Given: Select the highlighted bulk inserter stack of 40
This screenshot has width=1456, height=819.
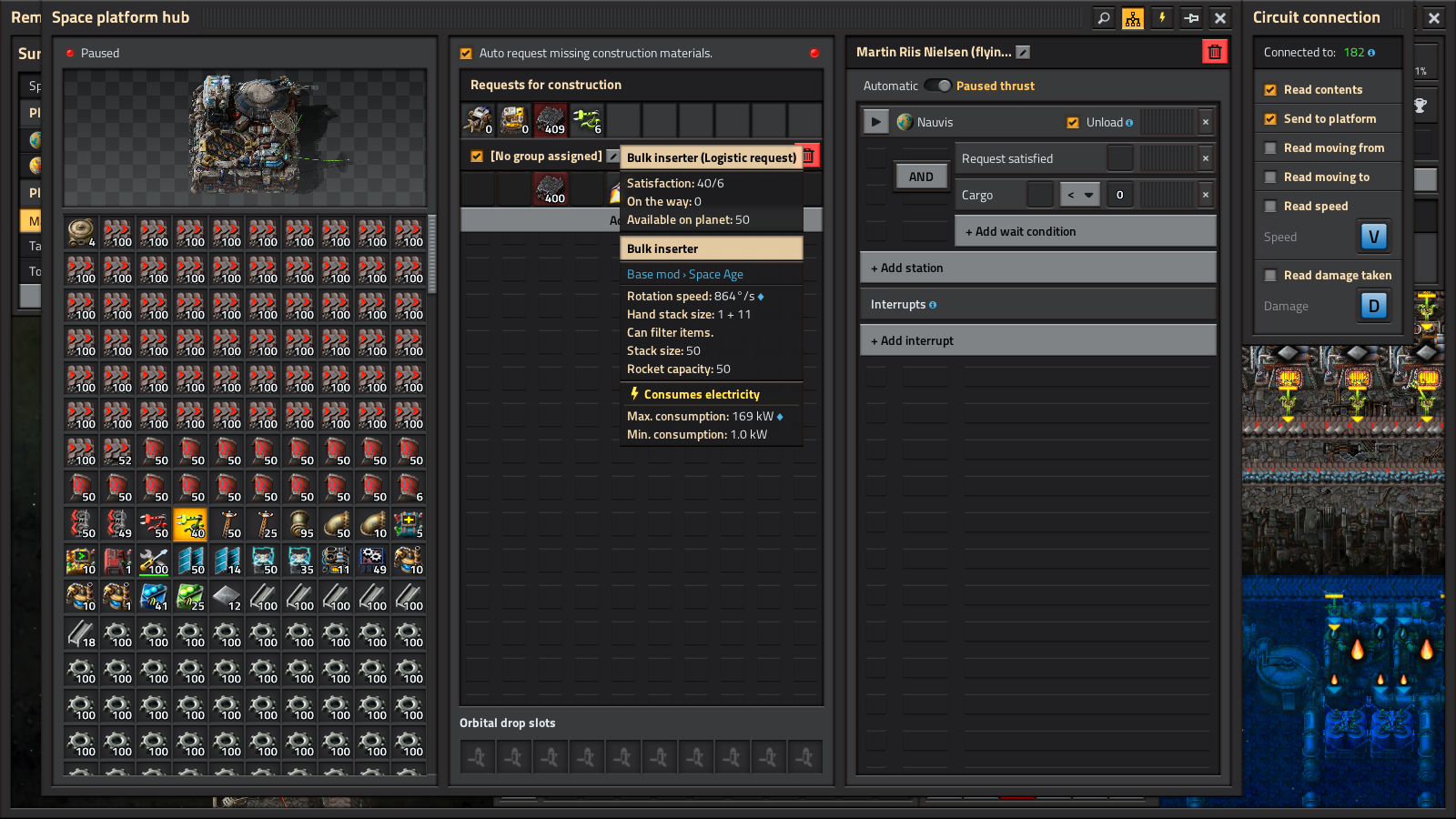Looking at the screenshot, I should [191, 524].
